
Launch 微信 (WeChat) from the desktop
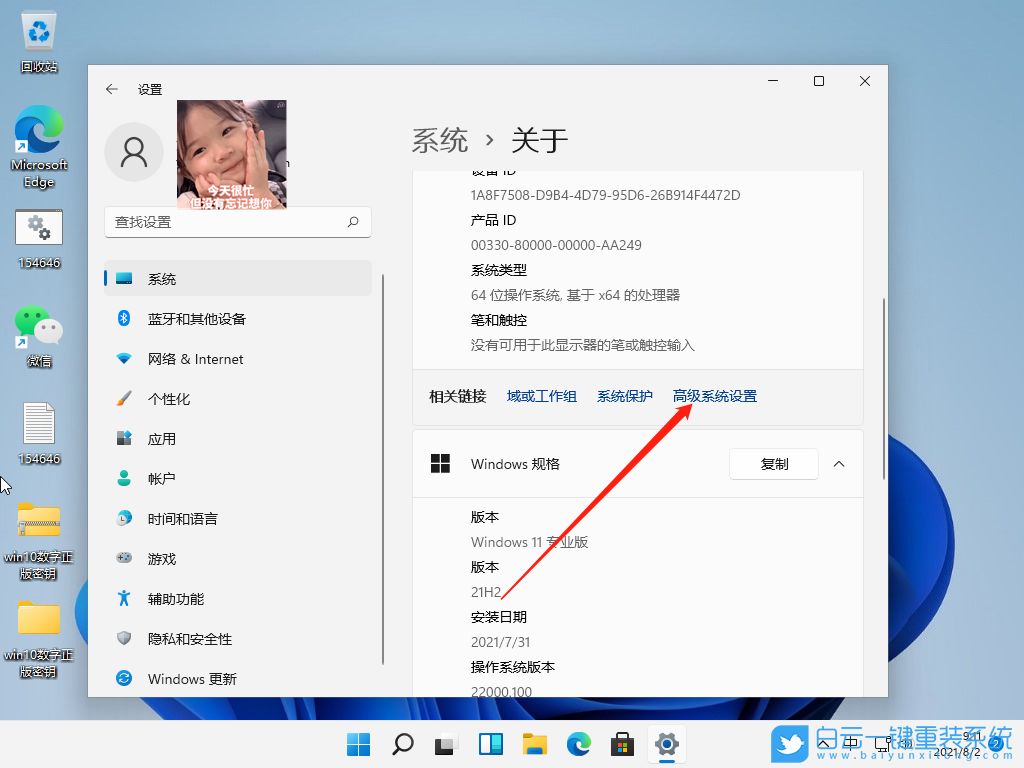(x=38, y=327)
